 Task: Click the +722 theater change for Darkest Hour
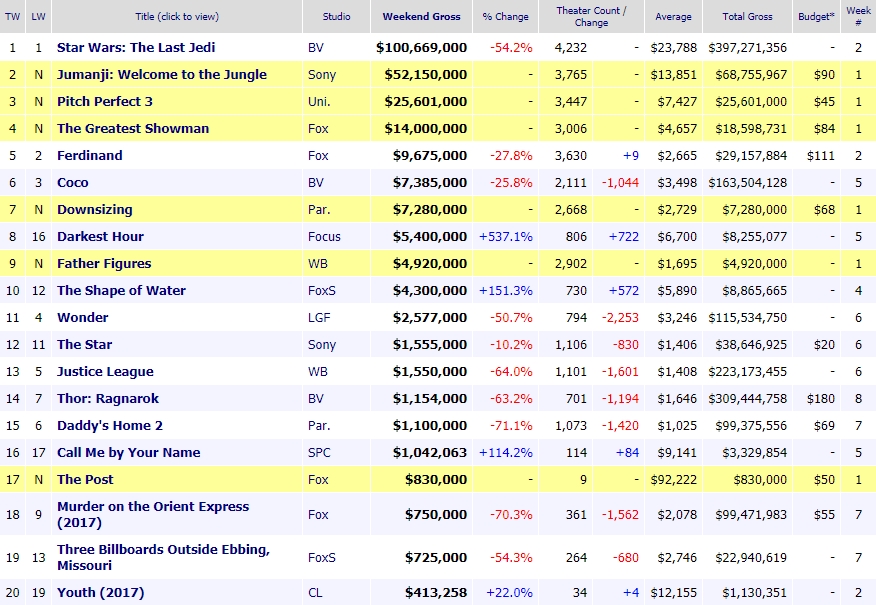[623, 236]
